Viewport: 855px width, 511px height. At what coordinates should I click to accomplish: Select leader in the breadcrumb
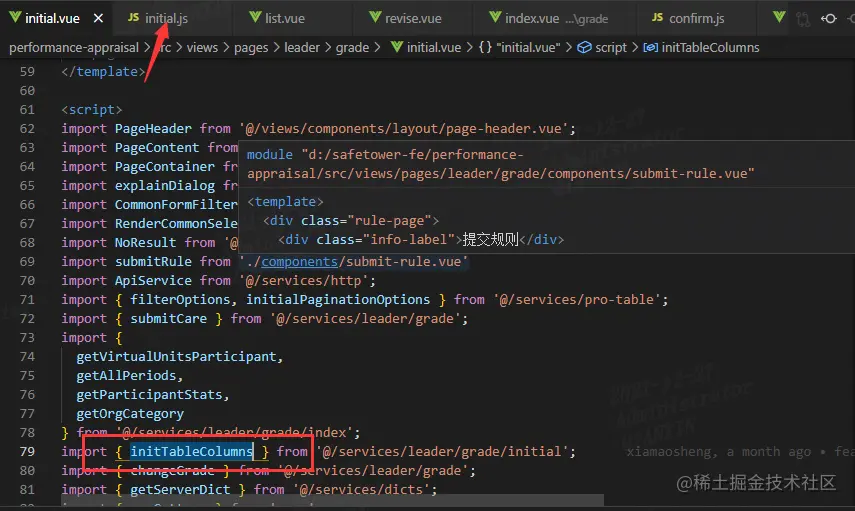[302, 48]
